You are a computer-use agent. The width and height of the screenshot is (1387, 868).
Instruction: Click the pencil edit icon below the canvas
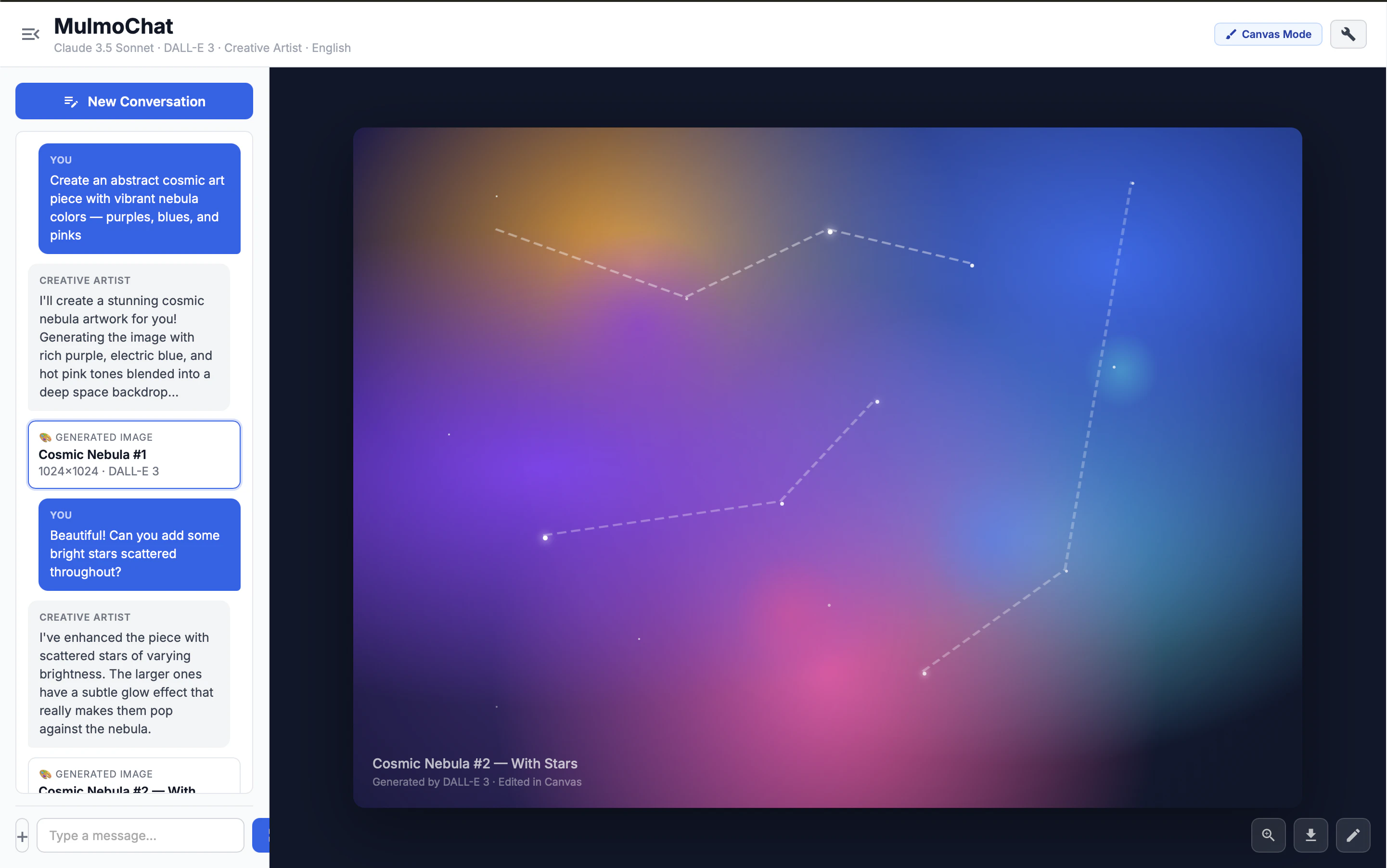point(1353,835)
